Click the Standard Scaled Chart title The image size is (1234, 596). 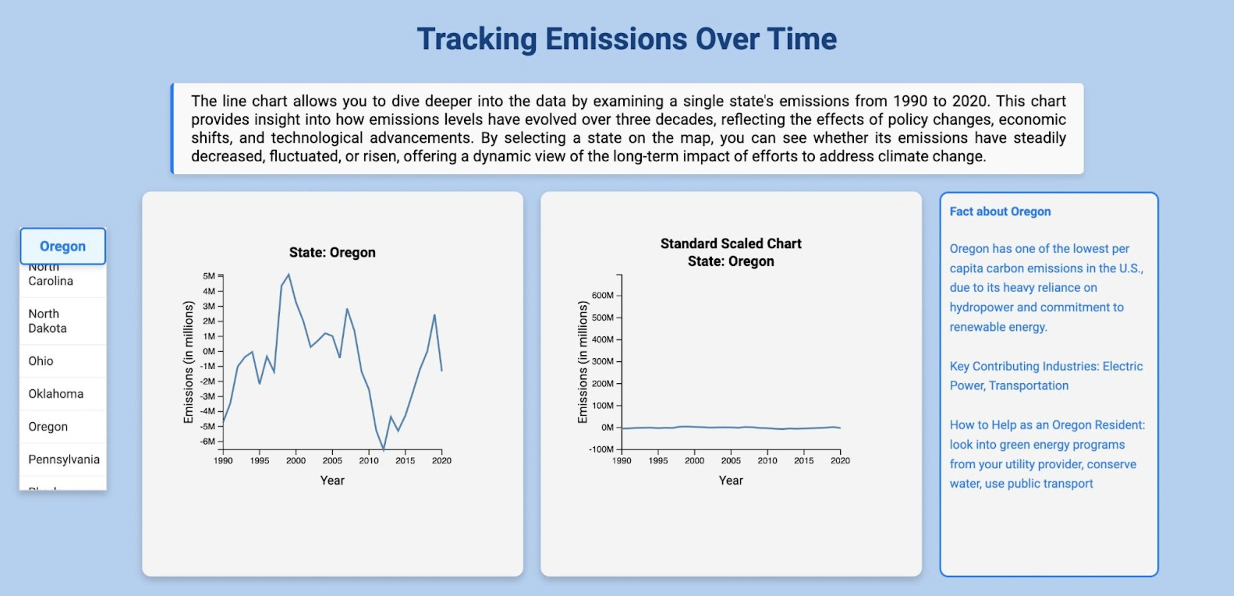[x=730, y=243]
